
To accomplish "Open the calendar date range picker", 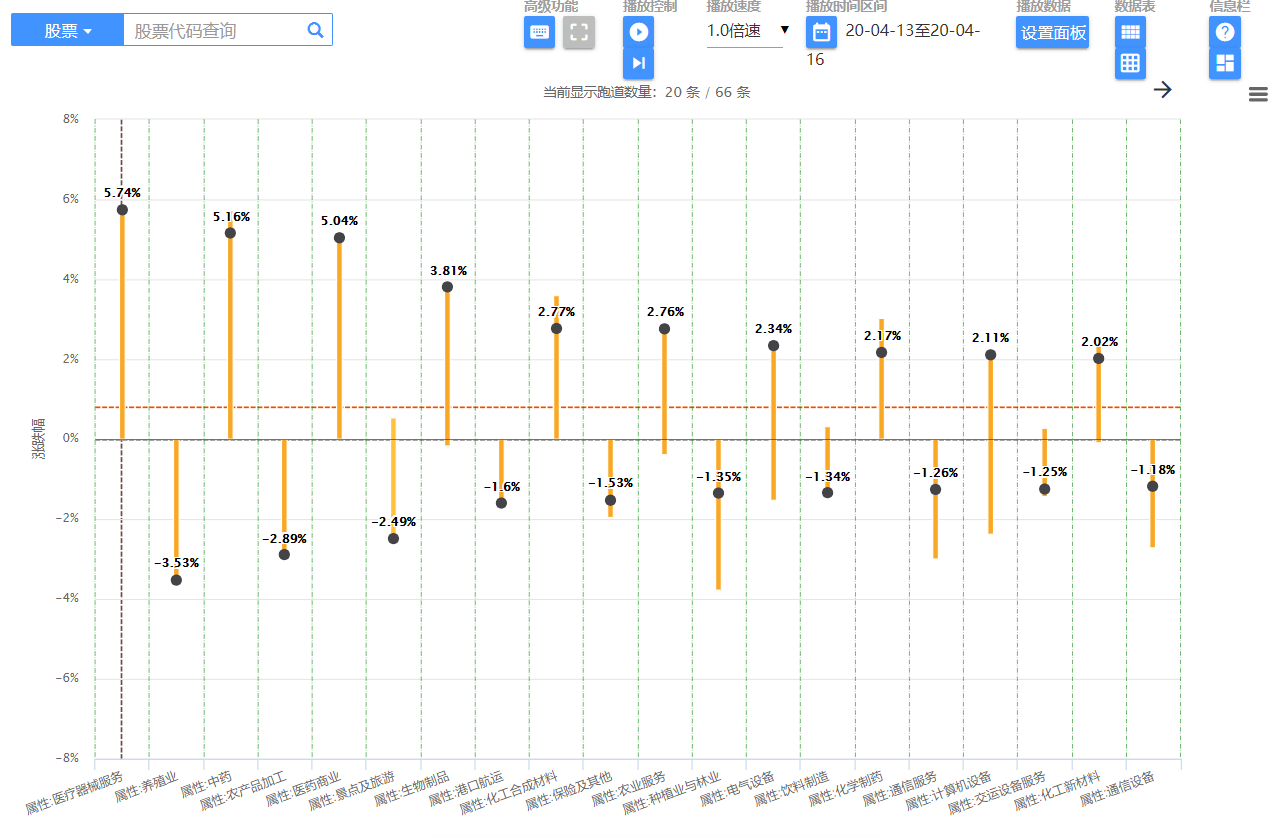I will pos(821,32).
